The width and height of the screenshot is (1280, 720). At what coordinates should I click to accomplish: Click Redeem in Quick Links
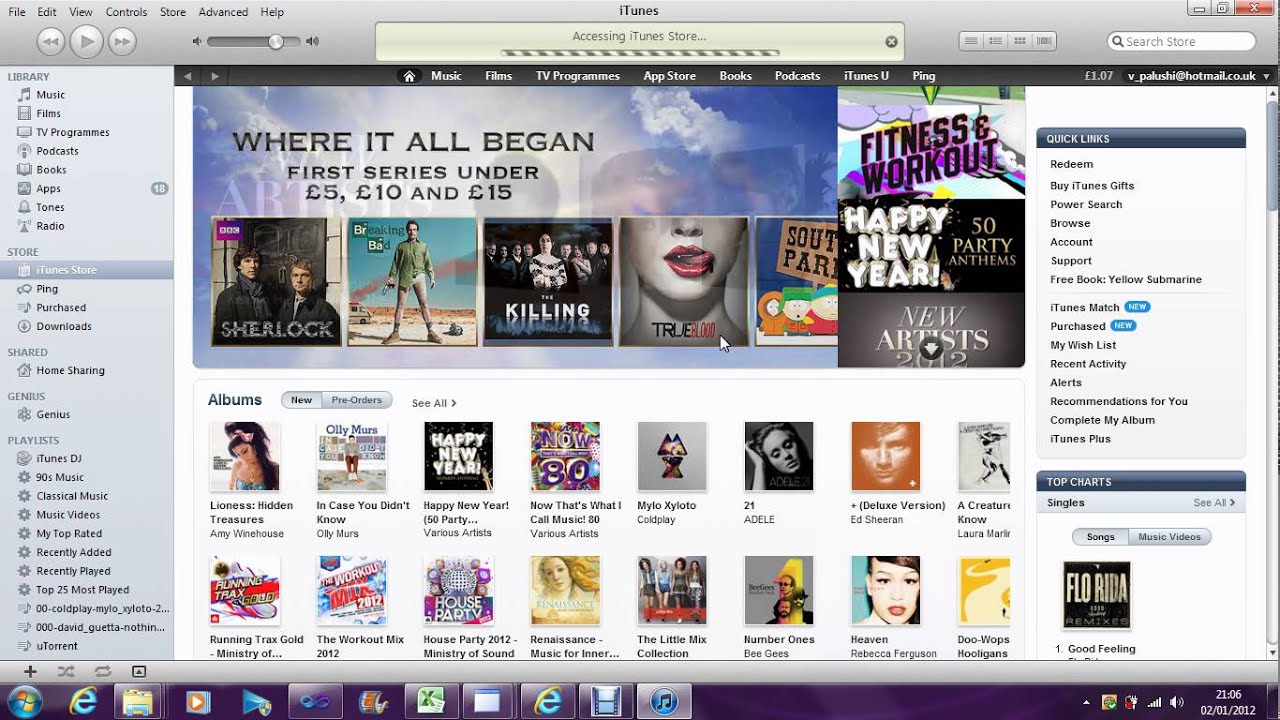tap(1071, 164)
